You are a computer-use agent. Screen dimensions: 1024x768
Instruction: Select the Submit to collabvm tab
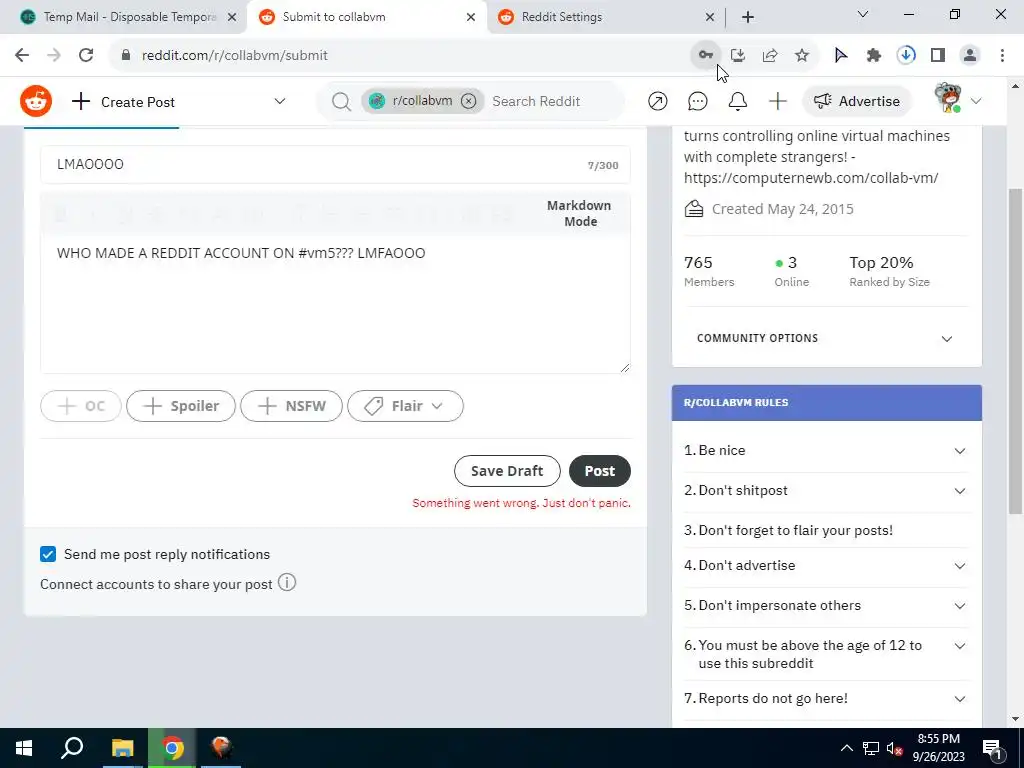(x=366, y=17)
